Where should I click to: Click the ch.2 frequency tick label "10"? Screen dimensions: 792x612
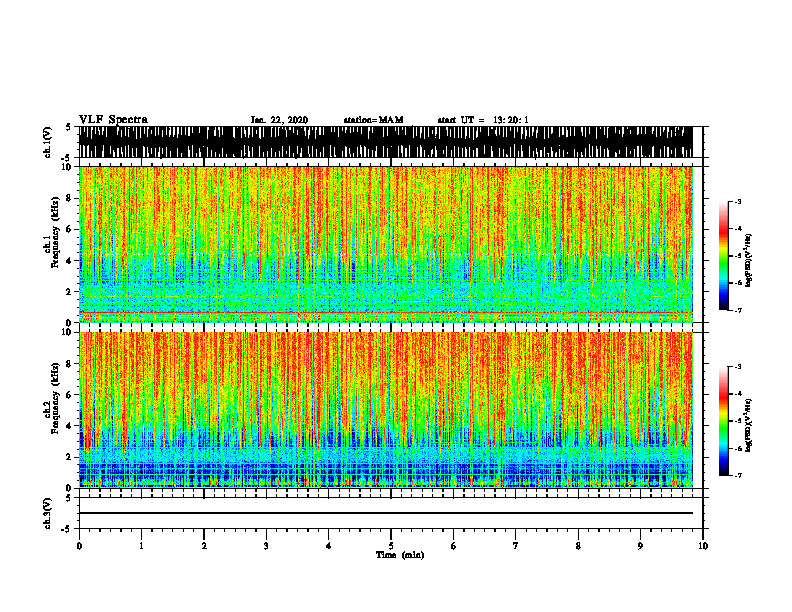coord(67,332)
